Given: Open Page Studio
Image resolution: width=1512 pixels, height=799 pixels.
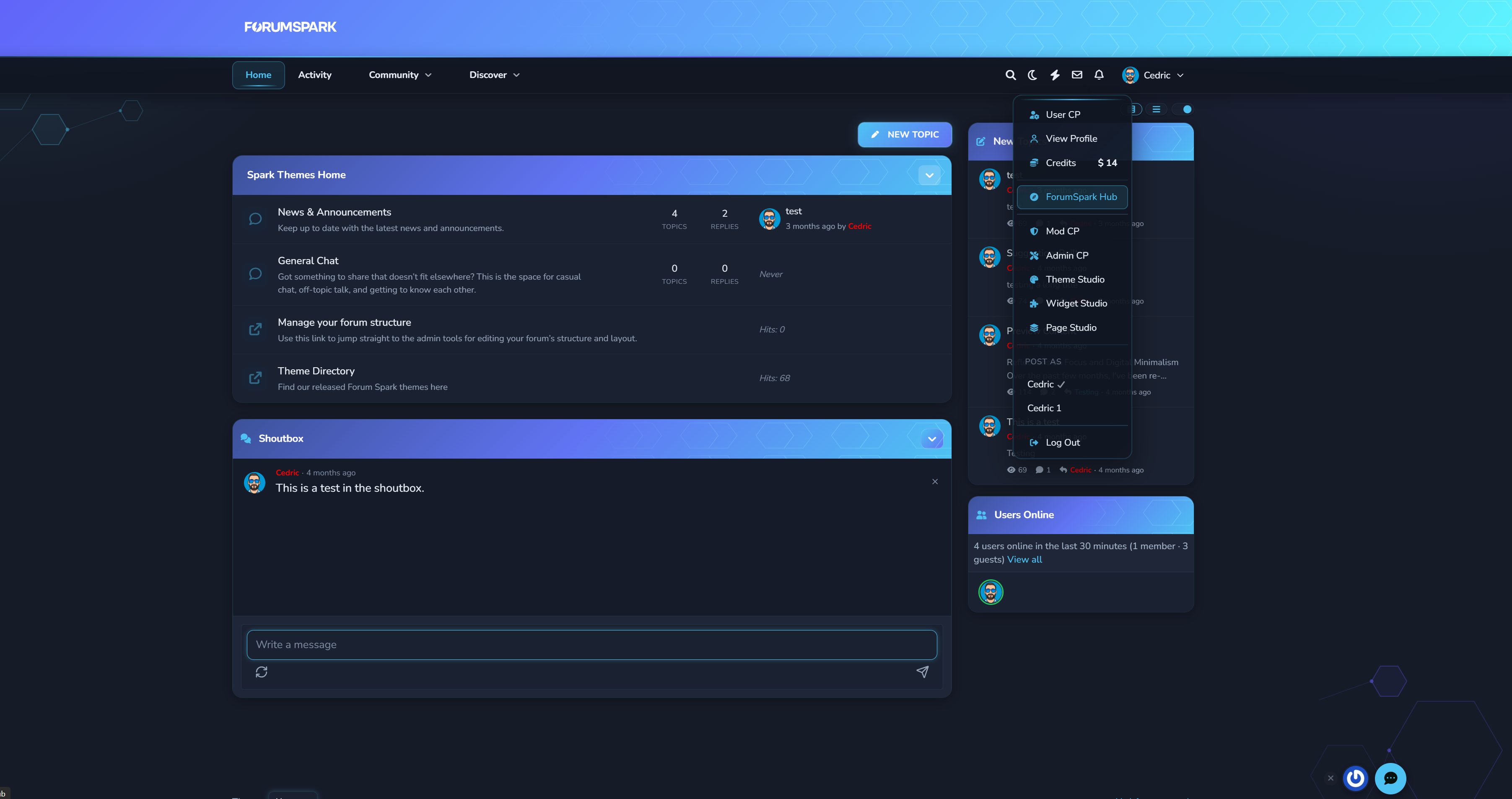Looking at the screenshot, I should coord(1072,327).
